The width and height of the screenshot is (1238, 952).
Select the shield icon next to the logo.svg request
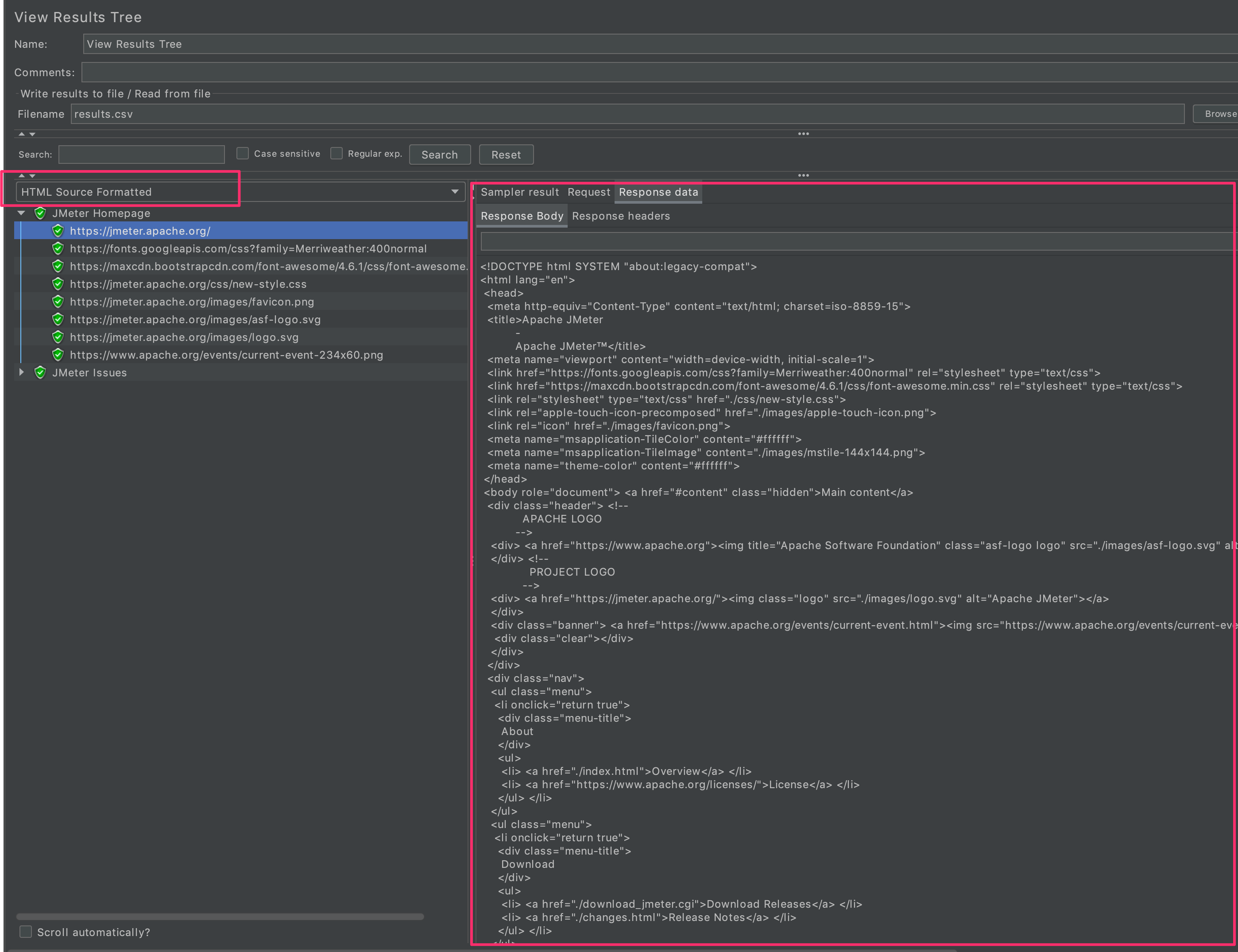point(58,337)
